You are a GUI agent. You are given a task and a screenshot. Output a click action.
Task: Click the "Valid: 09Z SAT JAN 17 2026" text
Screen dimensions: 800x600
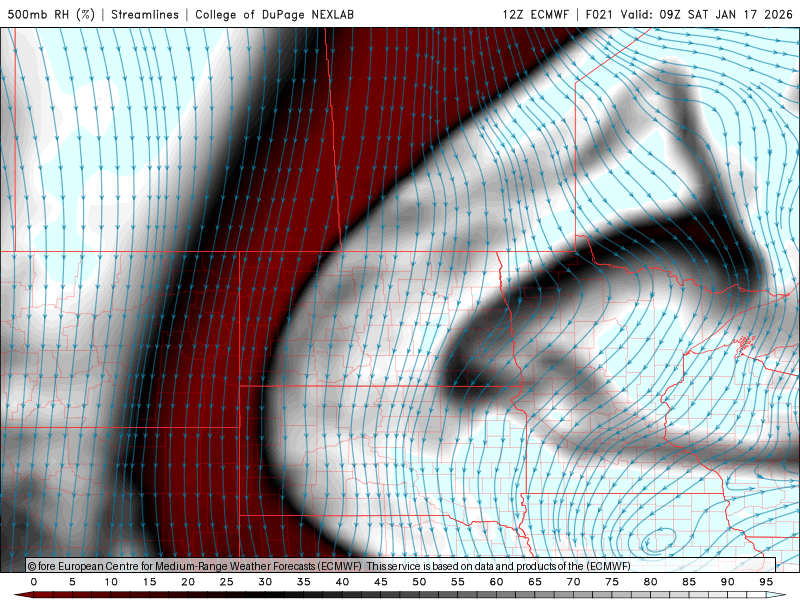[x=707, y=14]
